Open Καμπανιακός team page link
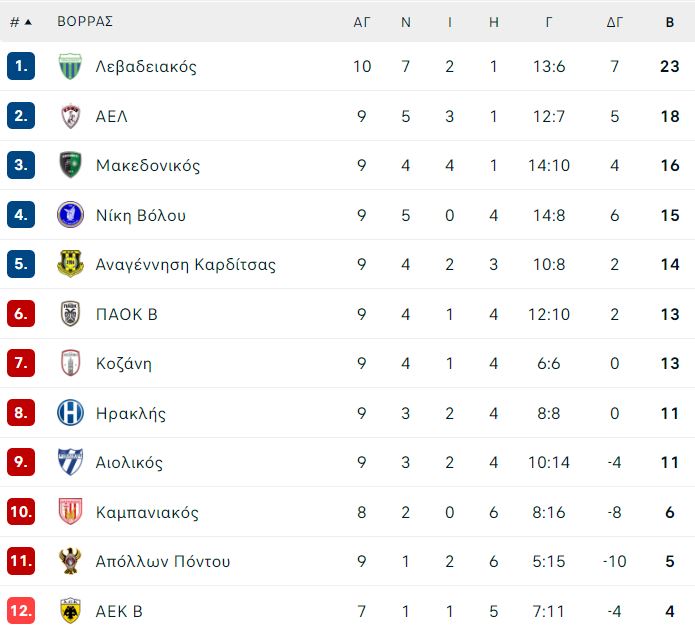This screenshot has width=695, height=633. tap(147, 512)
